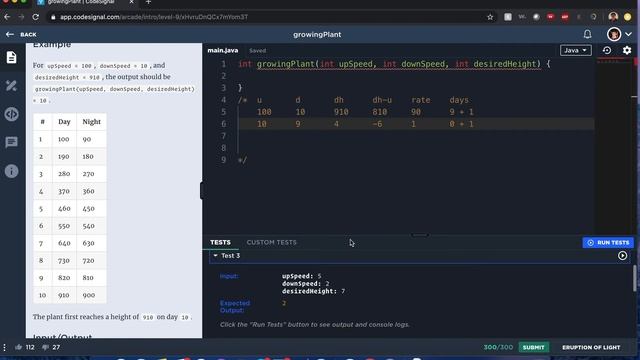Click table cell 910 in row 10
640x360 pixels.
pos(64,295)
